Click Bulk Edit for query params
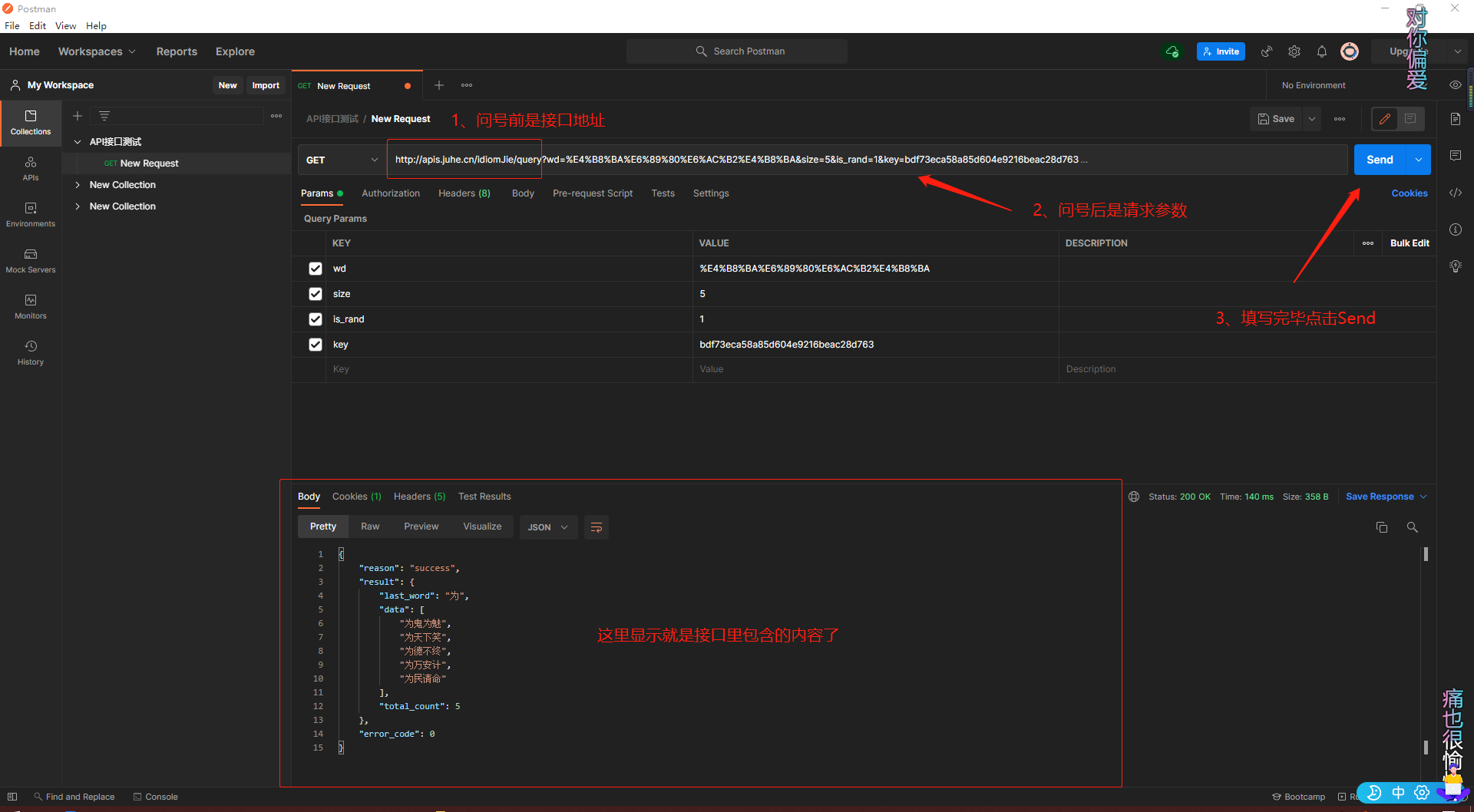Viewport: 1474px width, 812px height. (1410, 243)
